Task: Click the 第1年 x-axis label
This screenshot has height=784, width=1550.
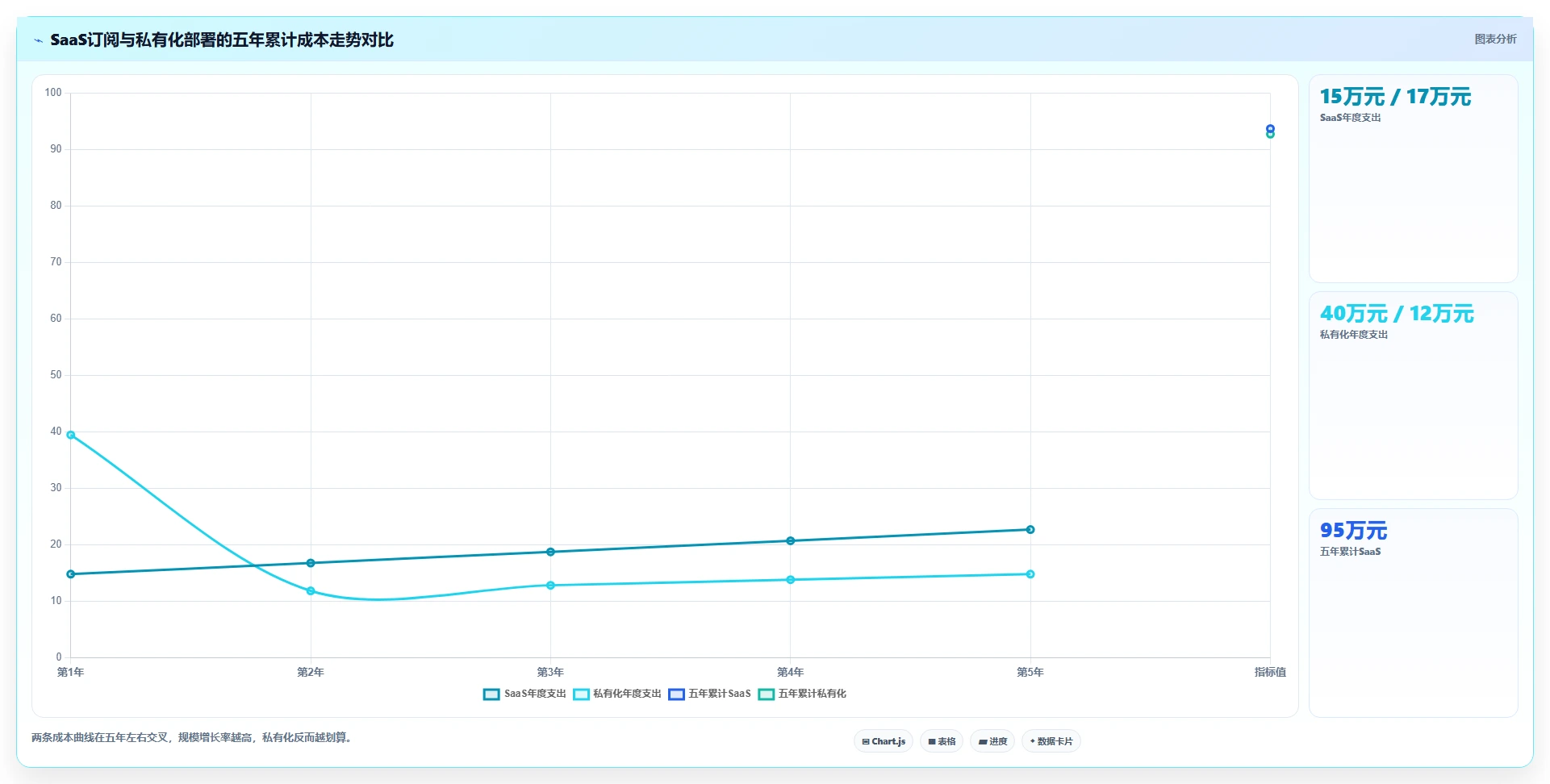Action: click(x=71, y=672)
